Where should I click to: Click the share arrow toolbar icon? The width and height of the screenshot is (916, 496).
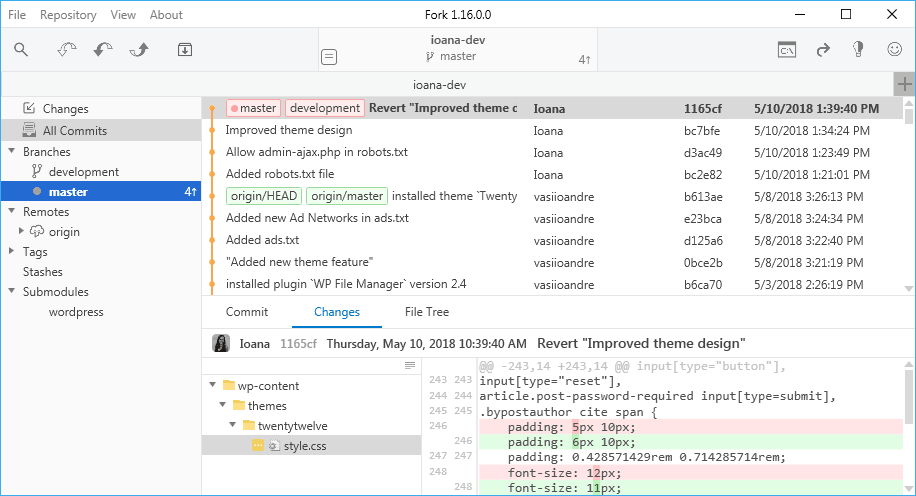click(x=823, y=50)
